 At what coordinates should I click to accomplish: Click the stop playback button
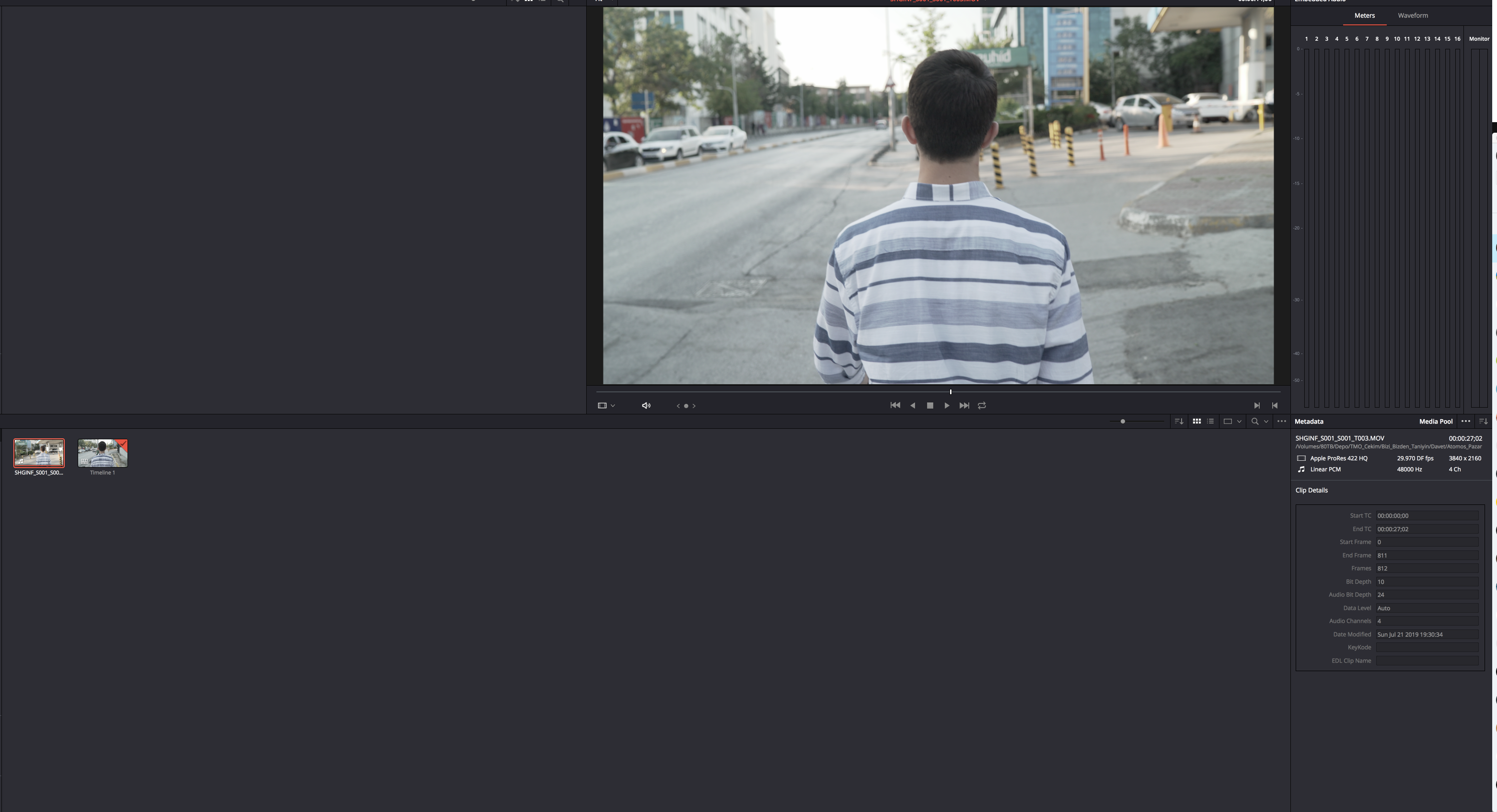coord(930,405)
